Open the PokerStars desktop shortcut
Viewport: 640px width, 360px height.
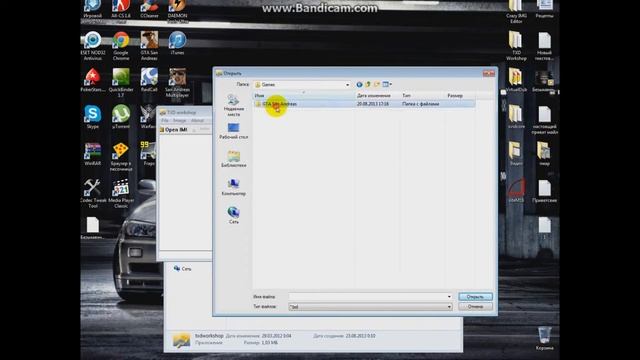point(93,80)
